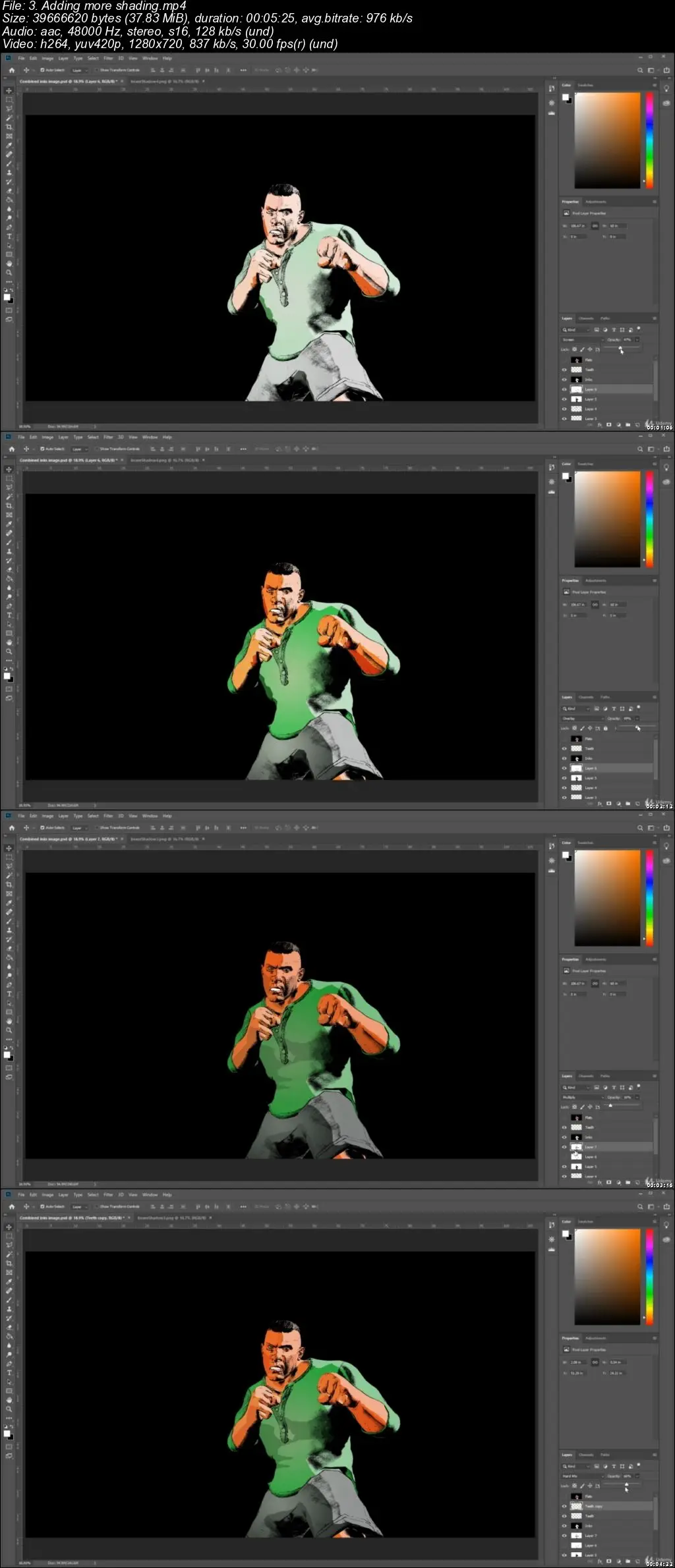Screen dimensions: 675x1568
Task: Choose the Dodge tool in the second frame
Action: coord(9,597)
